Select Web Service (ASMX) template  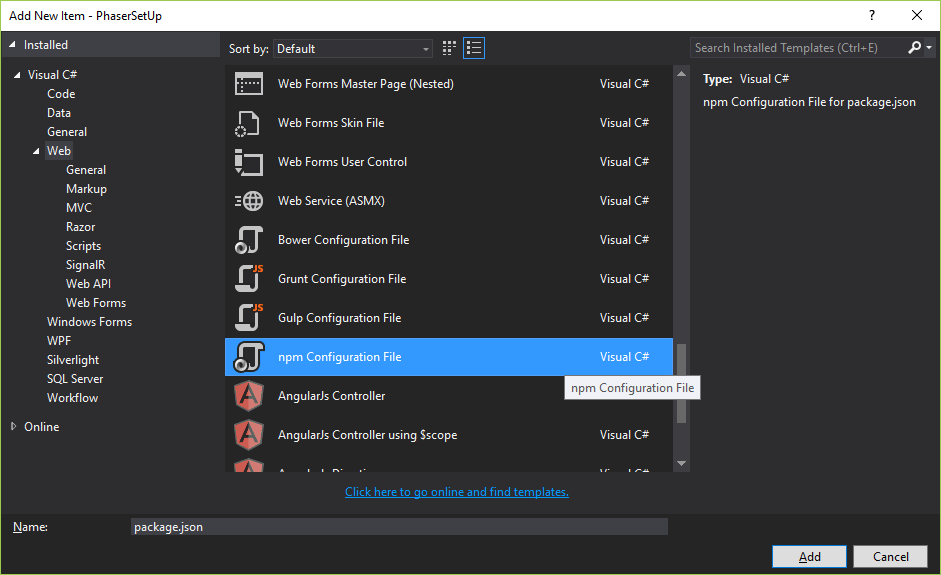(449, 201)
